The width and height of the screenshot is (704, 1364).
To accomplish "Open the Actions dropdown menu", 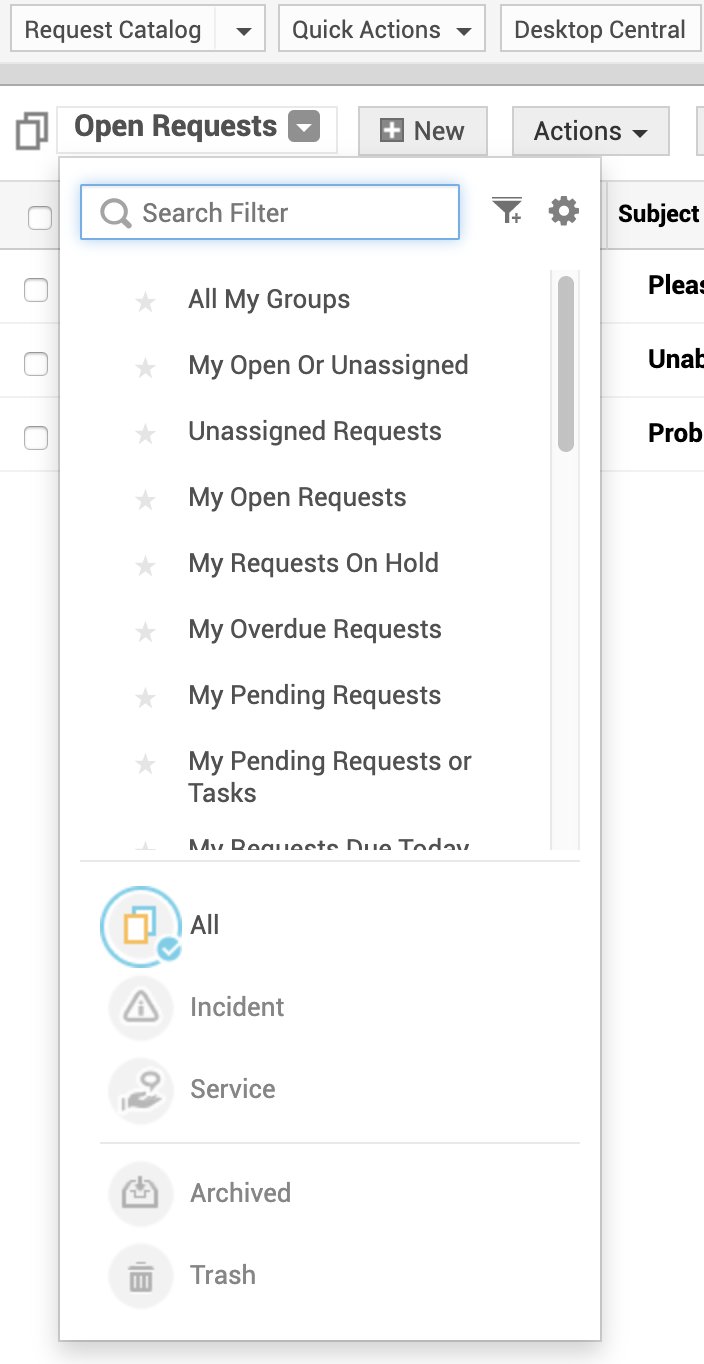I will (x=590, y=131).
